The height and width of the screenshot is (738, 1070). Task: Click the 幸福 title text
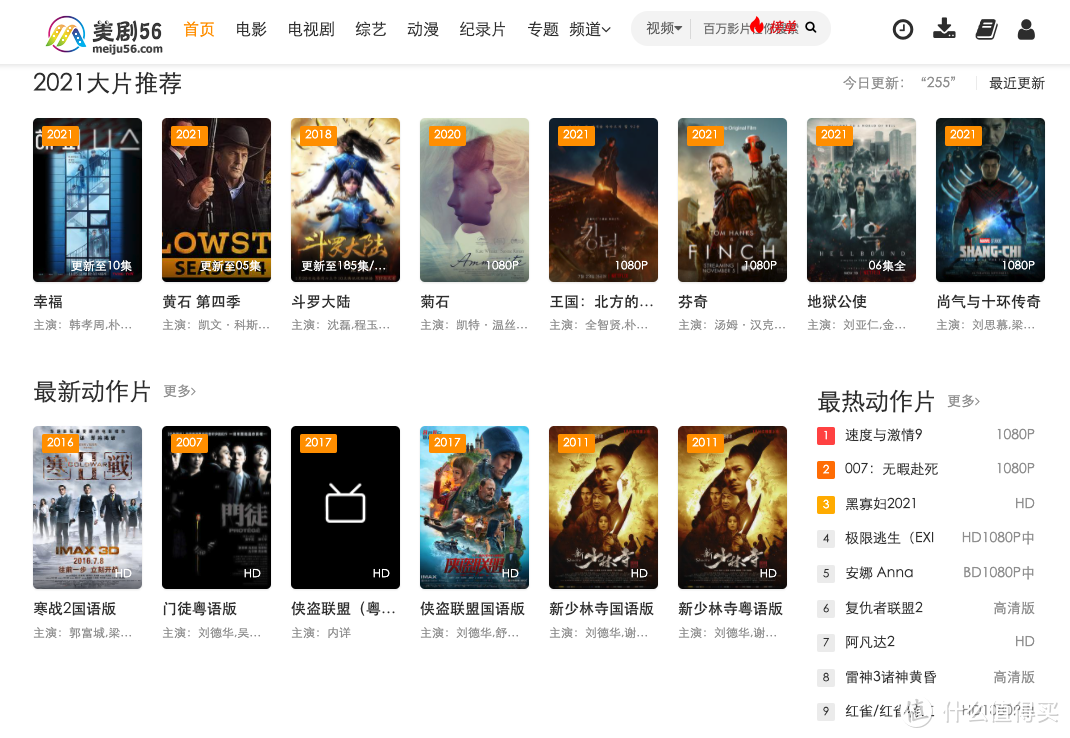point(48,302)
